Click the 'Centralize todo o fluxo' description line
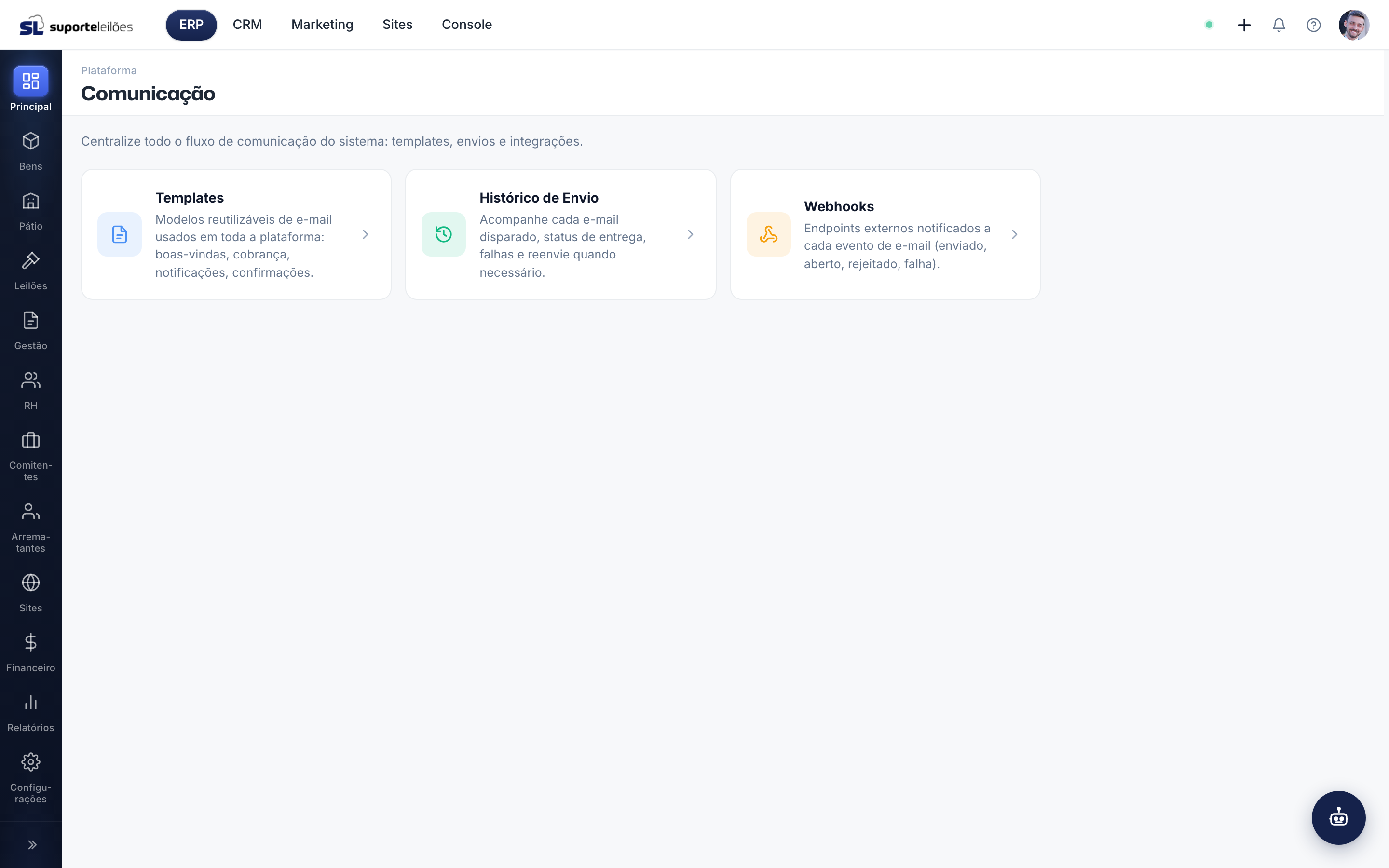 [x=332, y=141]
